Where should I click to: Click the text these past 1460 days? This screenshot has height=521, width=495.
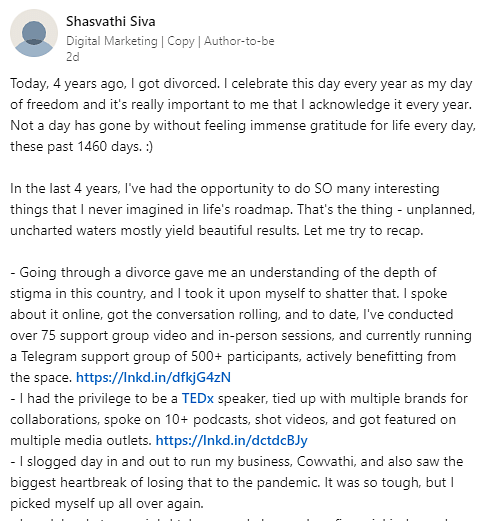click(x=76, y=146)
